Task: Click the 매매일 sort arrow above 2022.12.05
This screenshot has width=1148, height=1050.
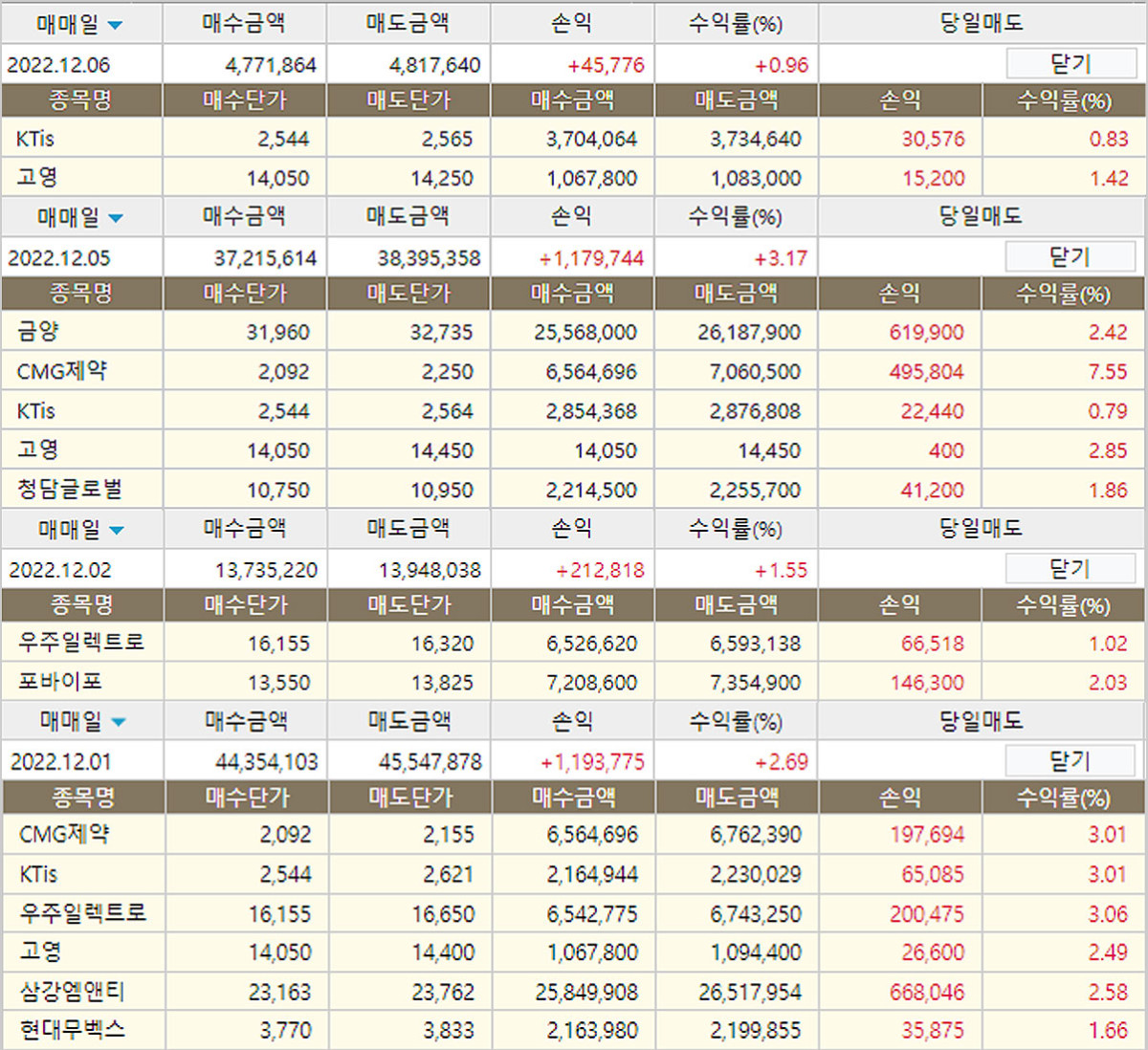Action: click(115, 218)
